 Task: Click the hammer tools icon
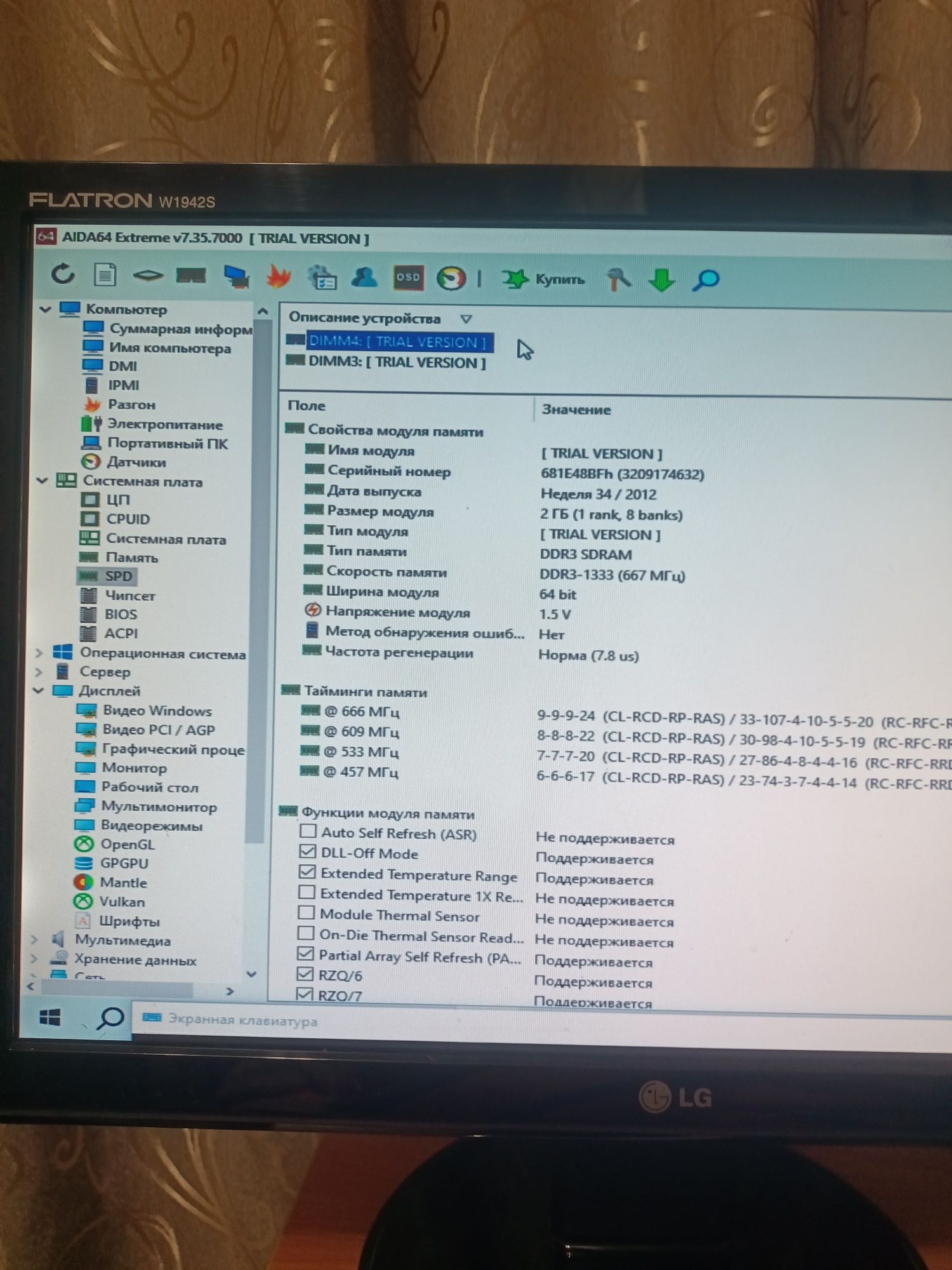(x=619, y=279)
